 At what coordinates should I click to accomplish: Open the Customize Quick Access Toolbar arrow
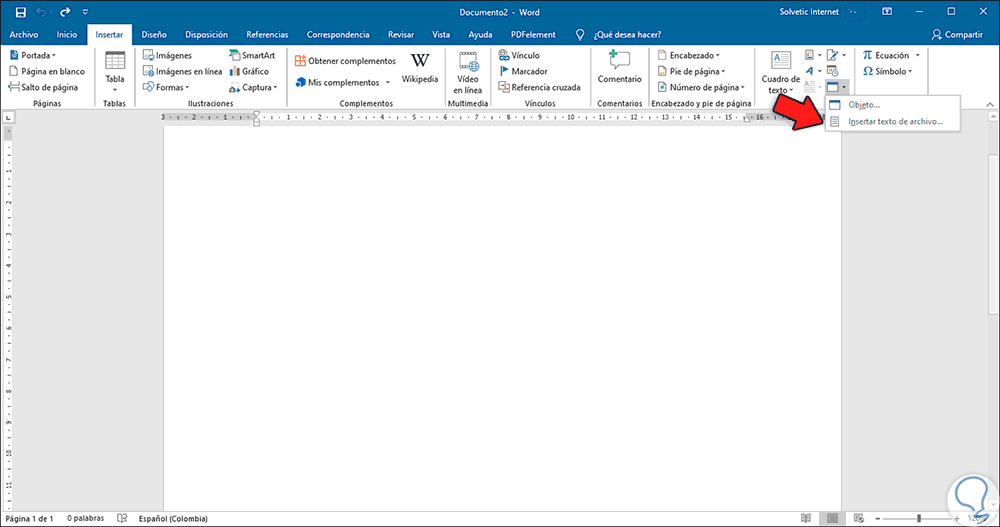(x=85, y=12)
